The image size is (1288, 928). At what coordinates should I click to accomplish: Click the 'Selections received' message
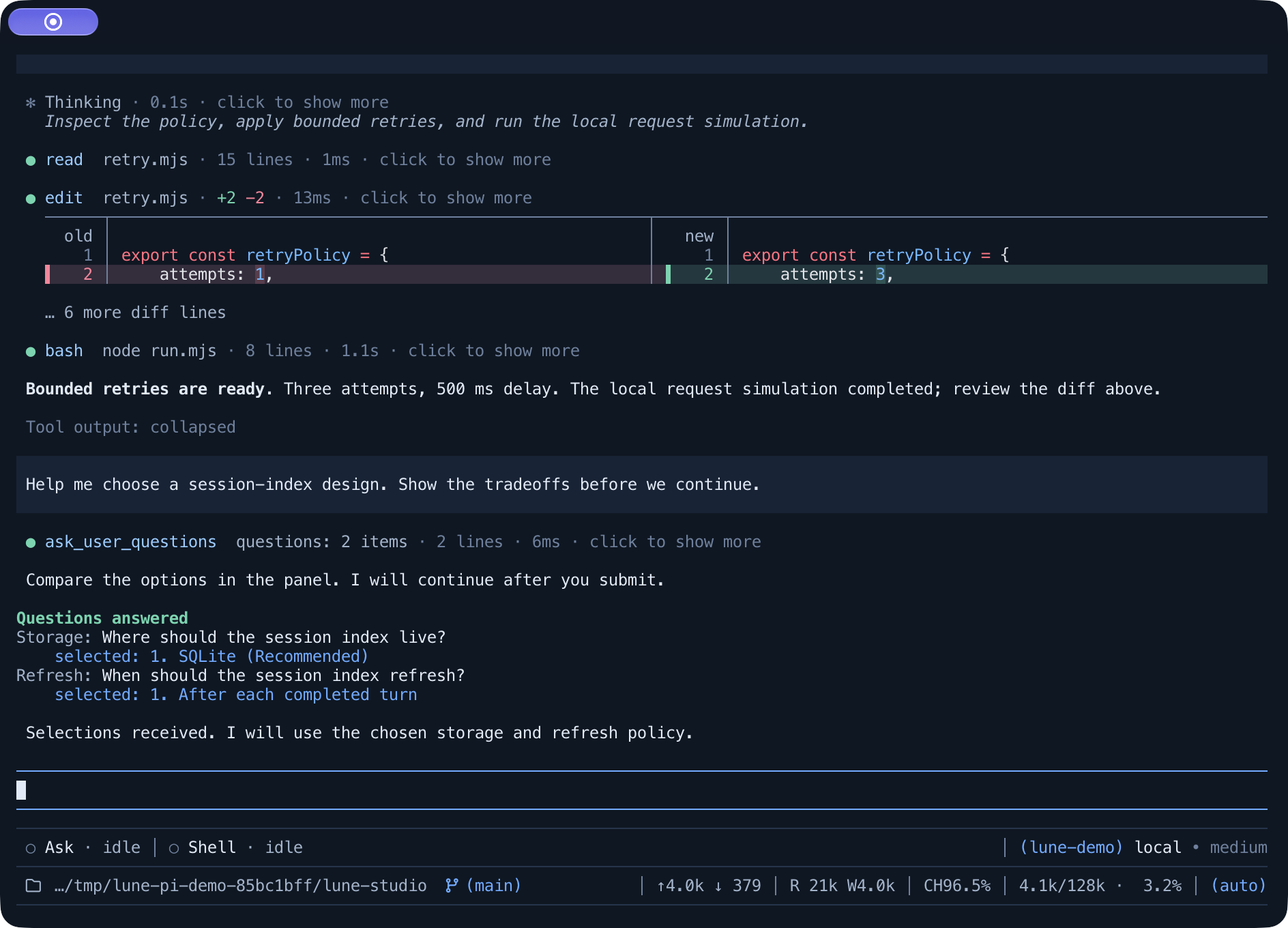click(x=360, y=733)
